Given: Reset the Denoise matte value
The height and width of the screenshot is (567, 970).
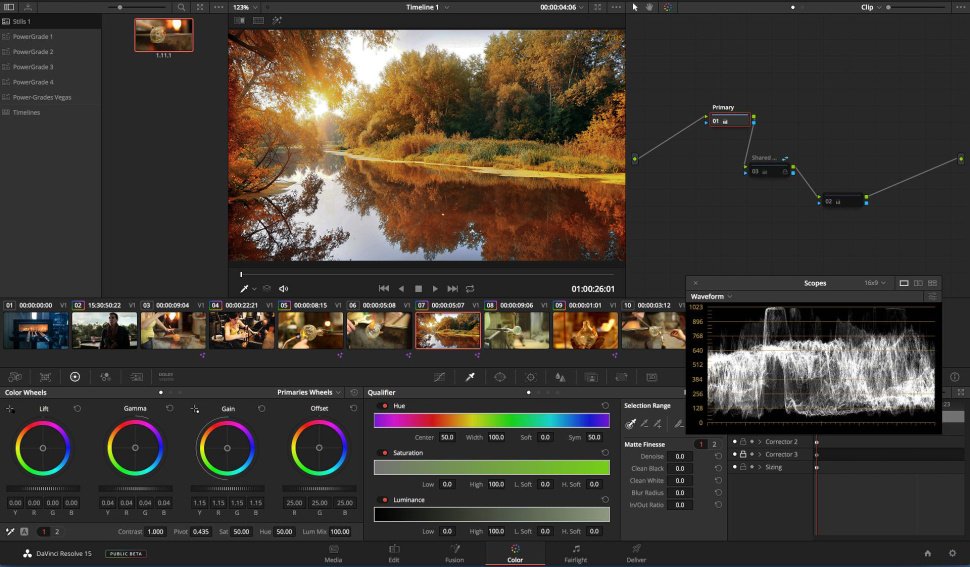Looking at the screenshot, I should point(718,456).
